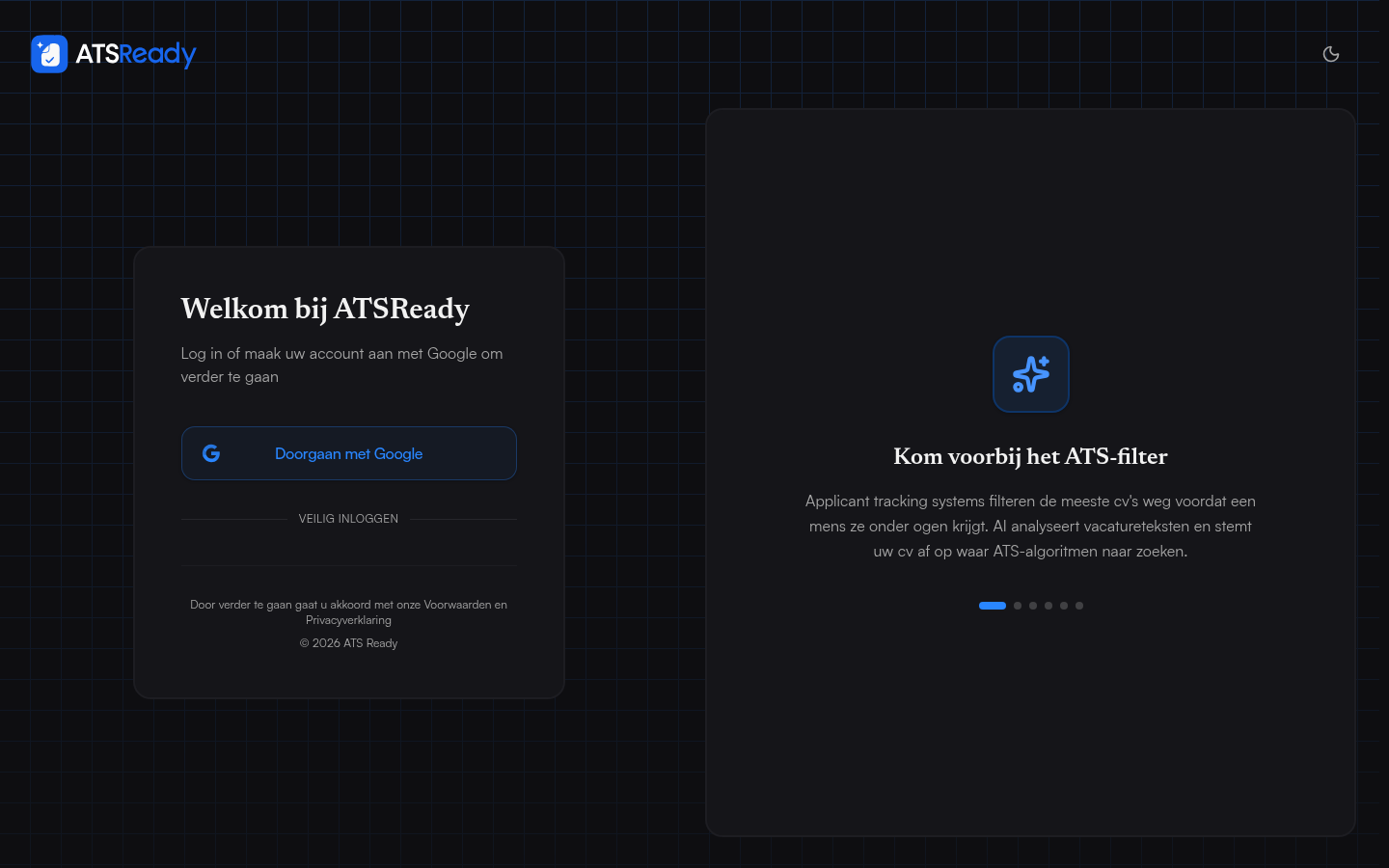The height and width of the screenshot is (868, 1389).
Task: Click the "© 2026 ATS Ready" copyright text
Action: pyautogui.click(x=348, y=643)
